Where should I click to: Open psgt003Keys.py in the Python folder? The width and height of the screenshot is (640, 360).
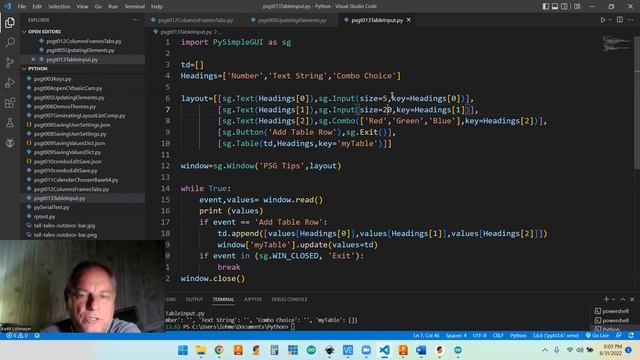(x=52, y=79)
